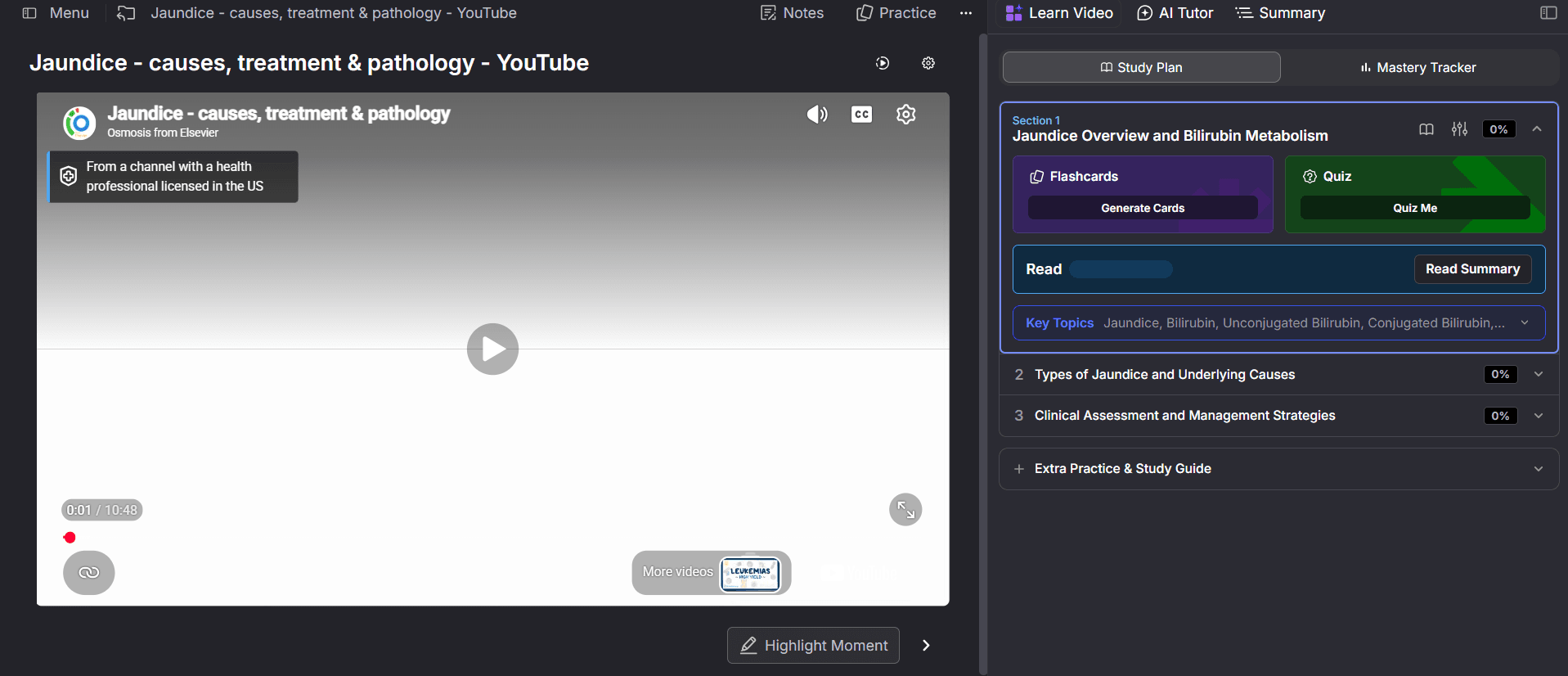The image size is (1568, 676).
Task: Select the Study Plan tab
Action: point(1141,67)
